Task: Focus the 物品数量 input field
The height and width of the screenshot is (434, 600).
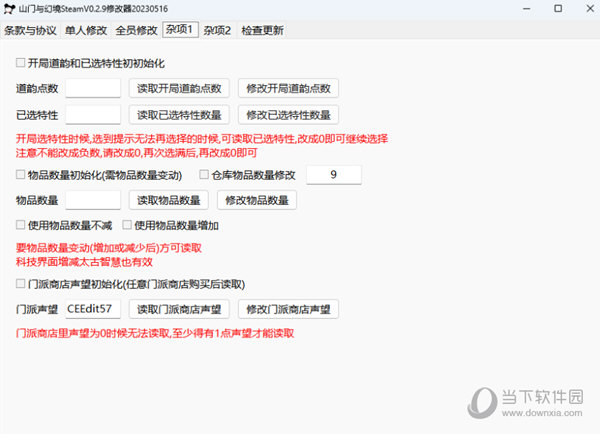Action: pyautogui.click(x=93, y=200)
